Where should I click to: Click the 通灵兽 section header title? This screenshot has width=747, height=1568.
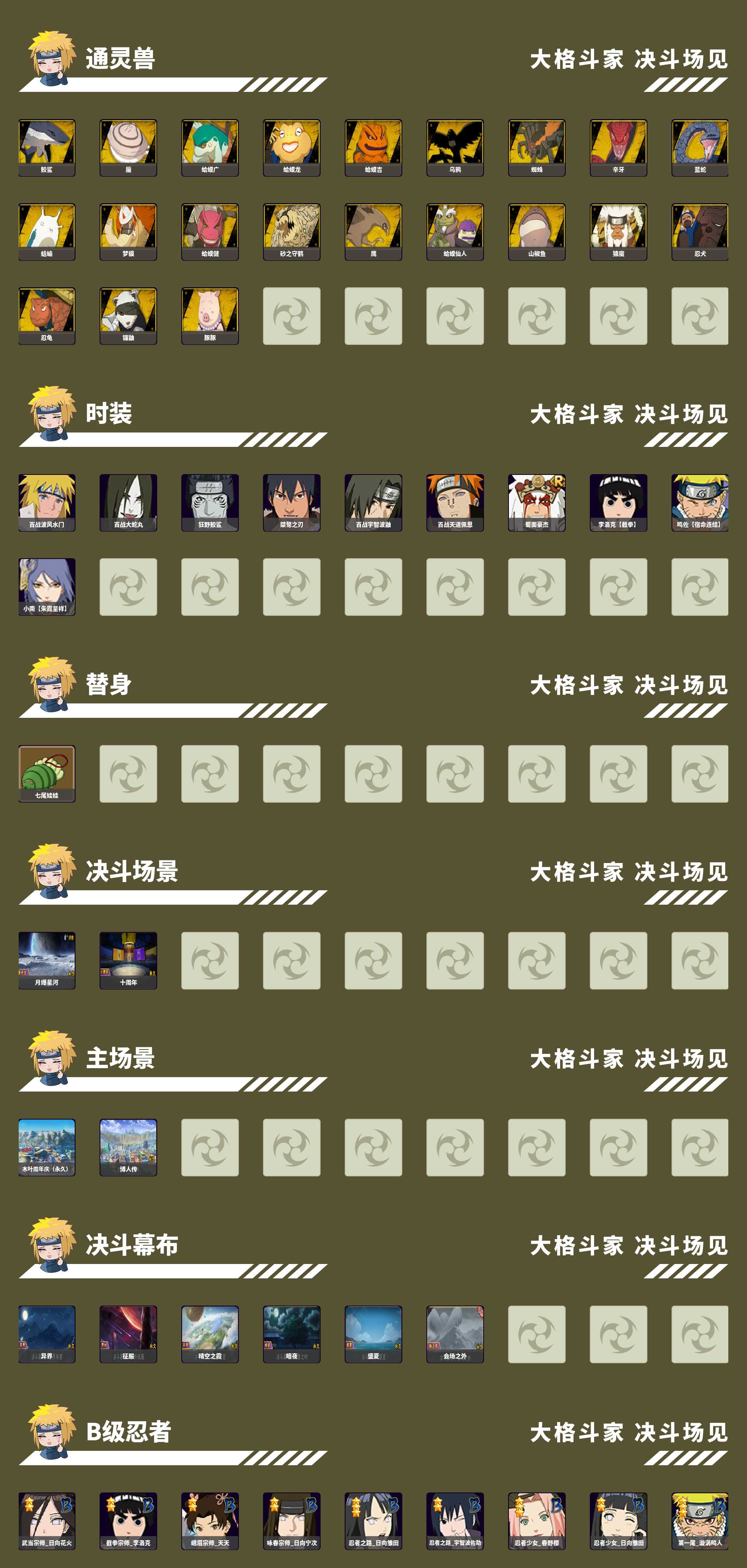(121, 59)
